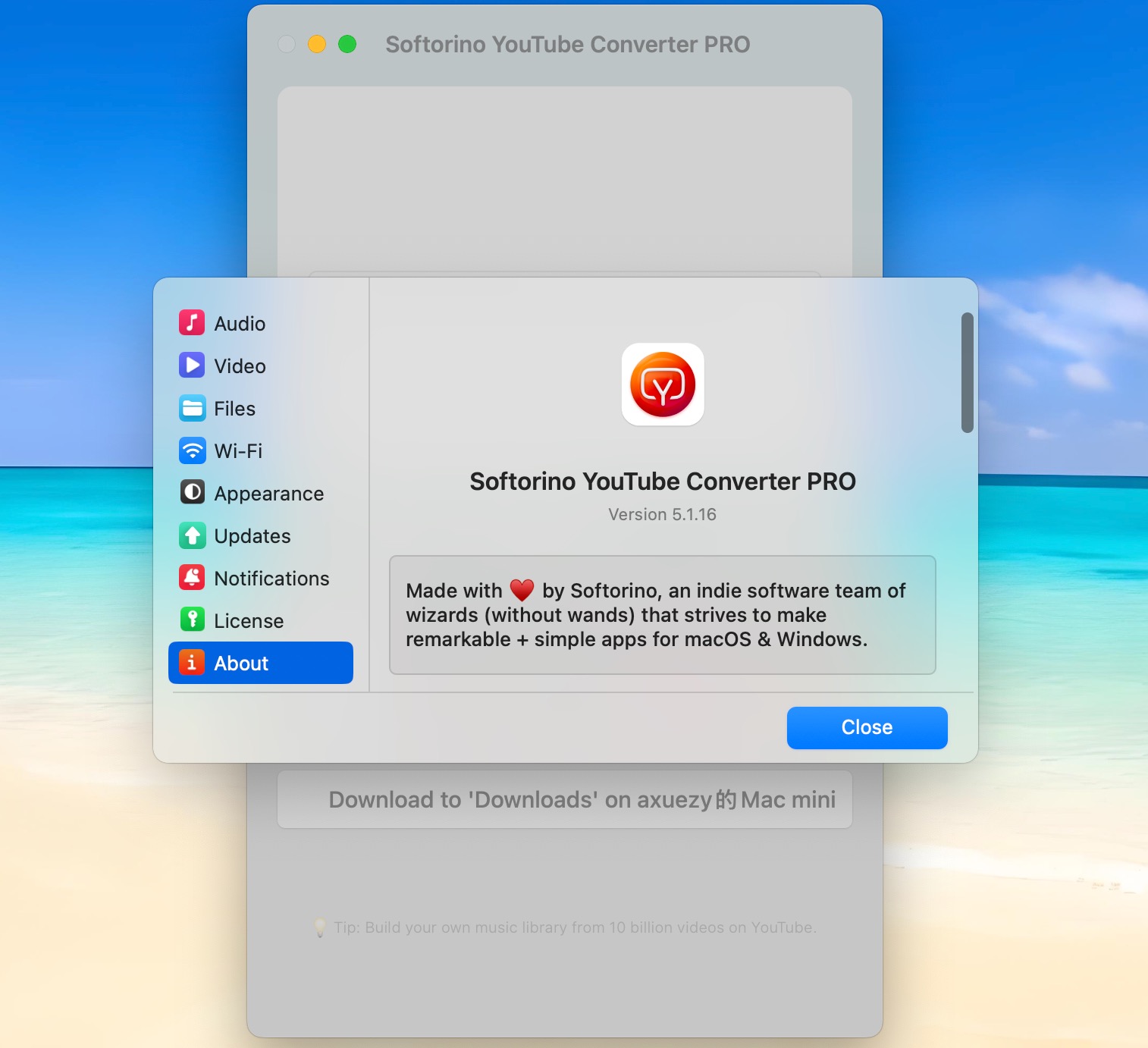Switch to Video settings label
Image resolution: width=1148 pixels, height=1048 pixels.
(x=240, y=366)
